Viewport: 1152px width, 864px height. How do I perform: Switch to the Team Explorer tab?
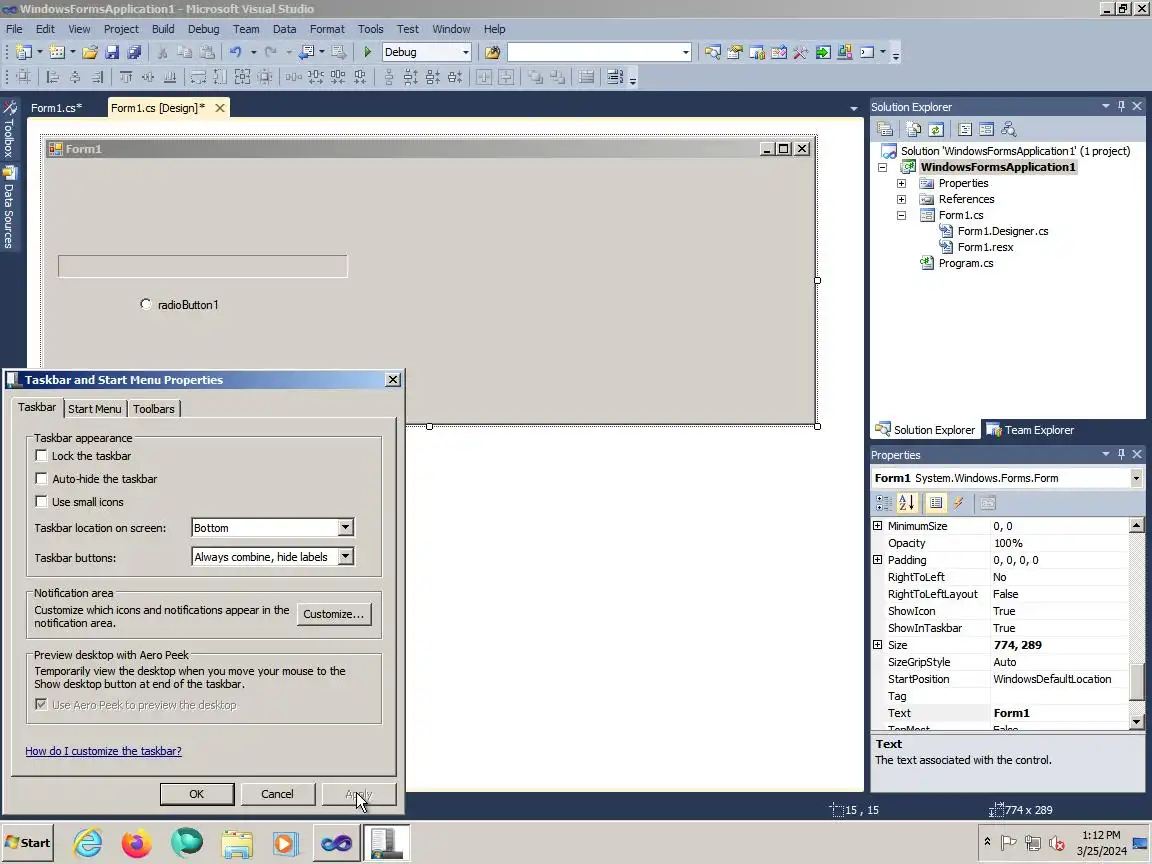pos(1030,430)
